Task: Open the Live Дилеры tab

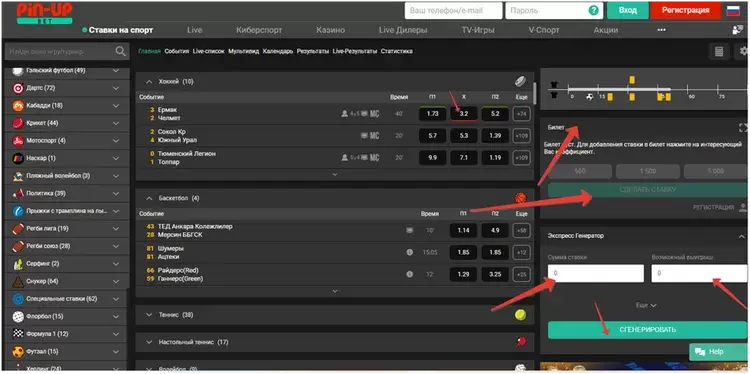Action: (403, 30)
